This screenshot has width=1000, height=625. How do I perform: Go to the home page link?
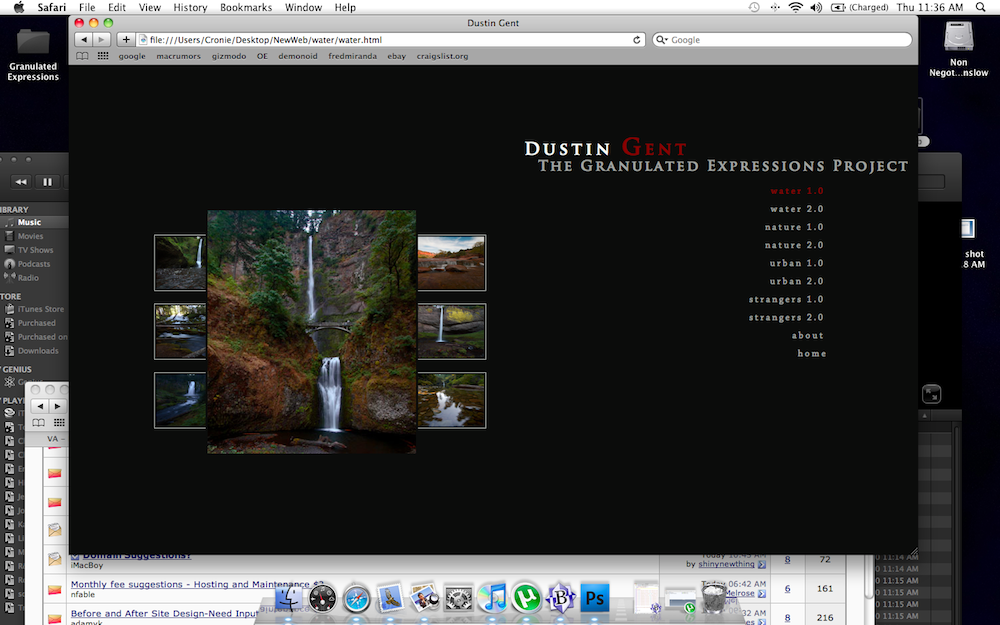coord(812,353)
